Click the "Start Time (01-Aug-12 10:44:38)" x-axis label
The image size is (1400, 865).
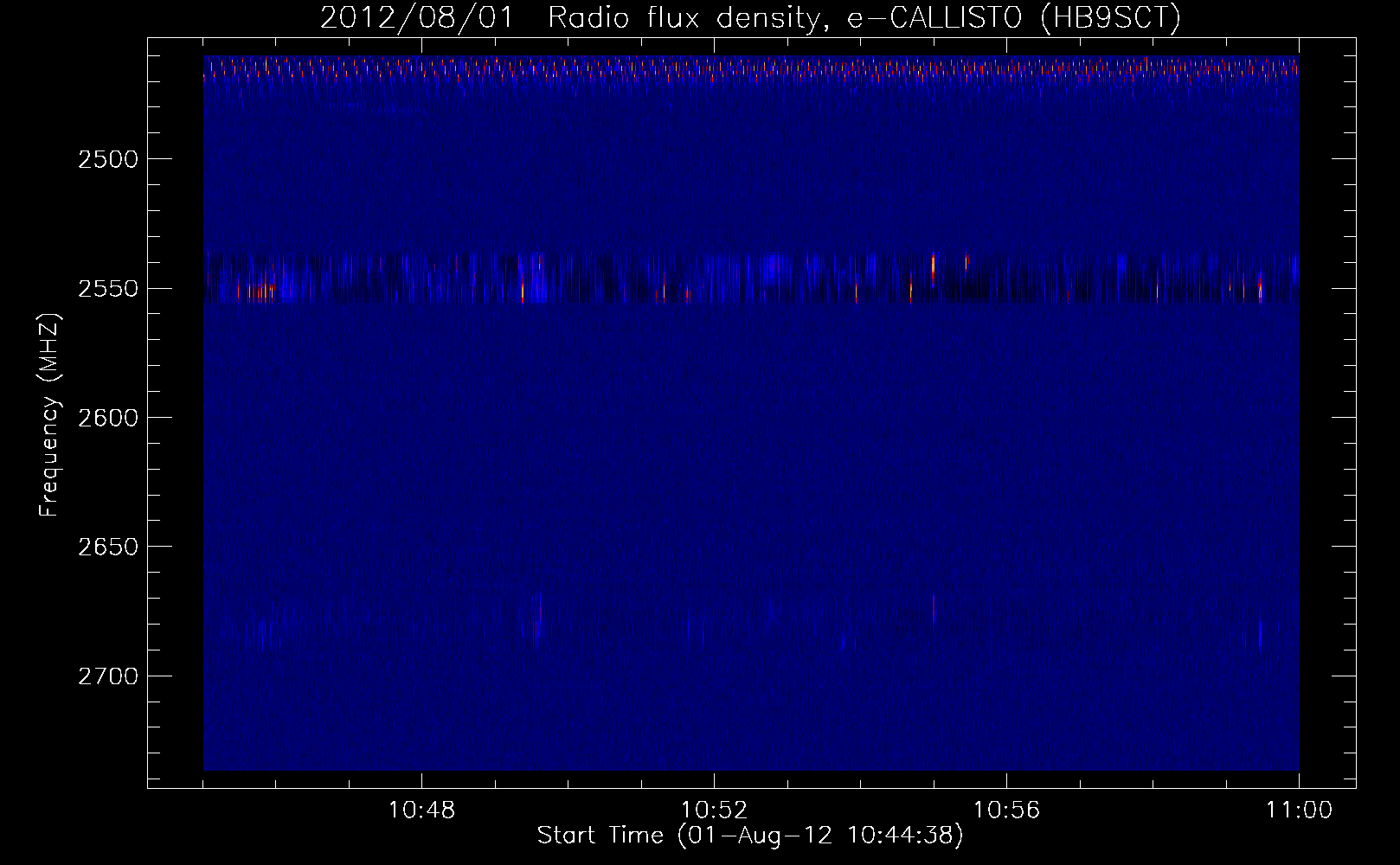pos(750,836)
